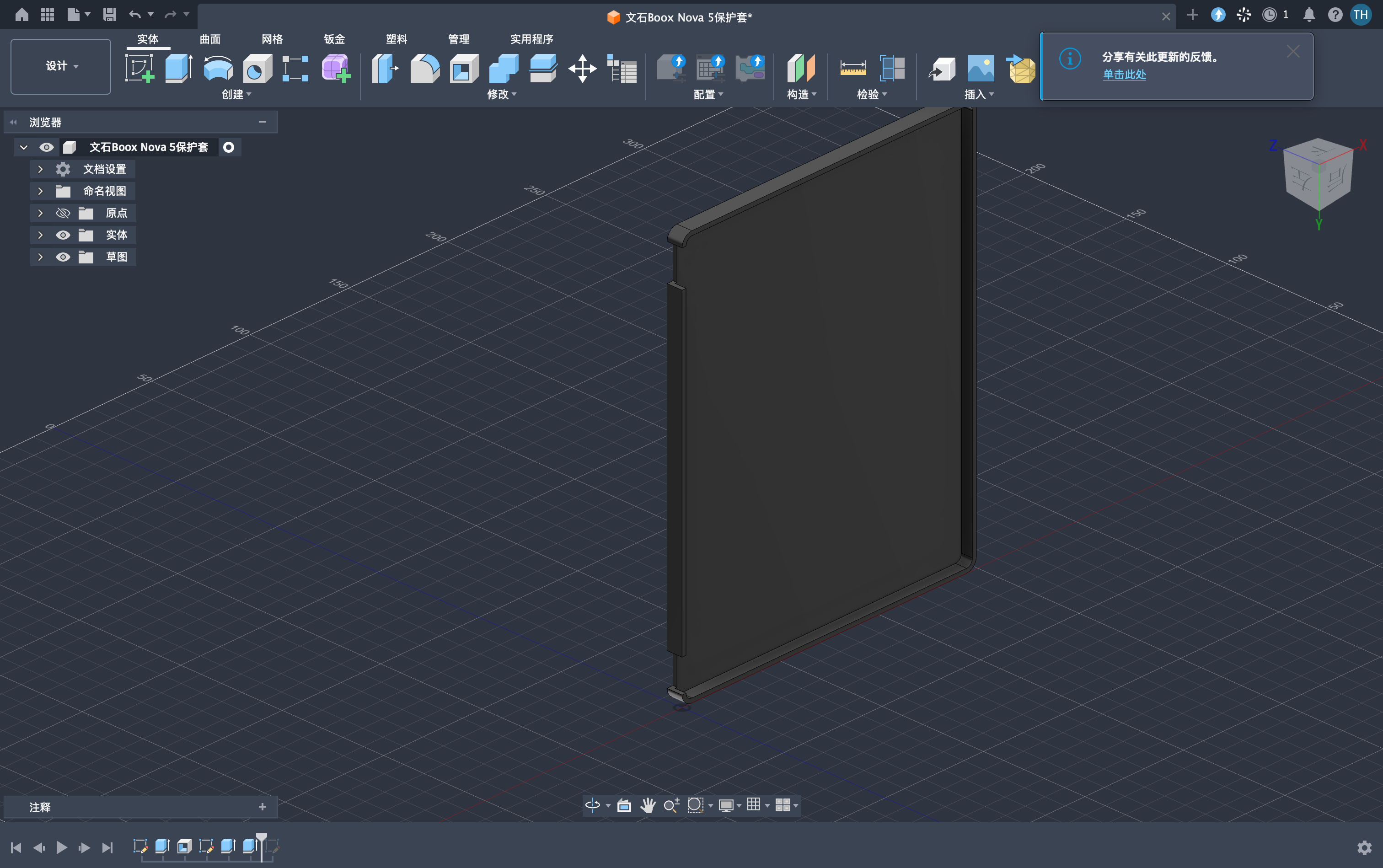Select the Create Sketch tool
Image resolution: width=1383 pixels, height=868 pixels.
[x=139, y=68]
